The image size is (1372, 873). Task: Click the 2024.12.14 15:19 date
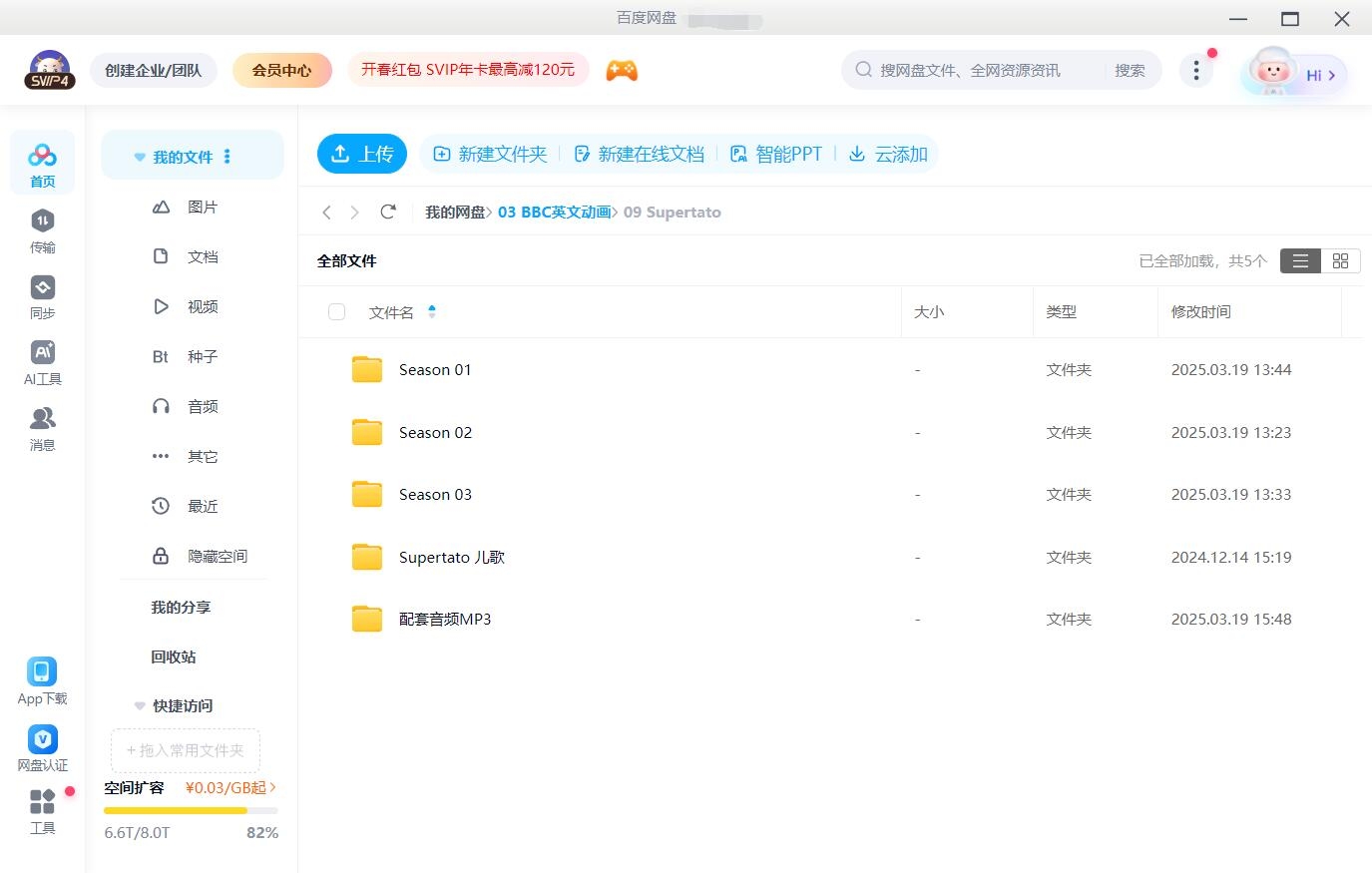[1231, 557]
